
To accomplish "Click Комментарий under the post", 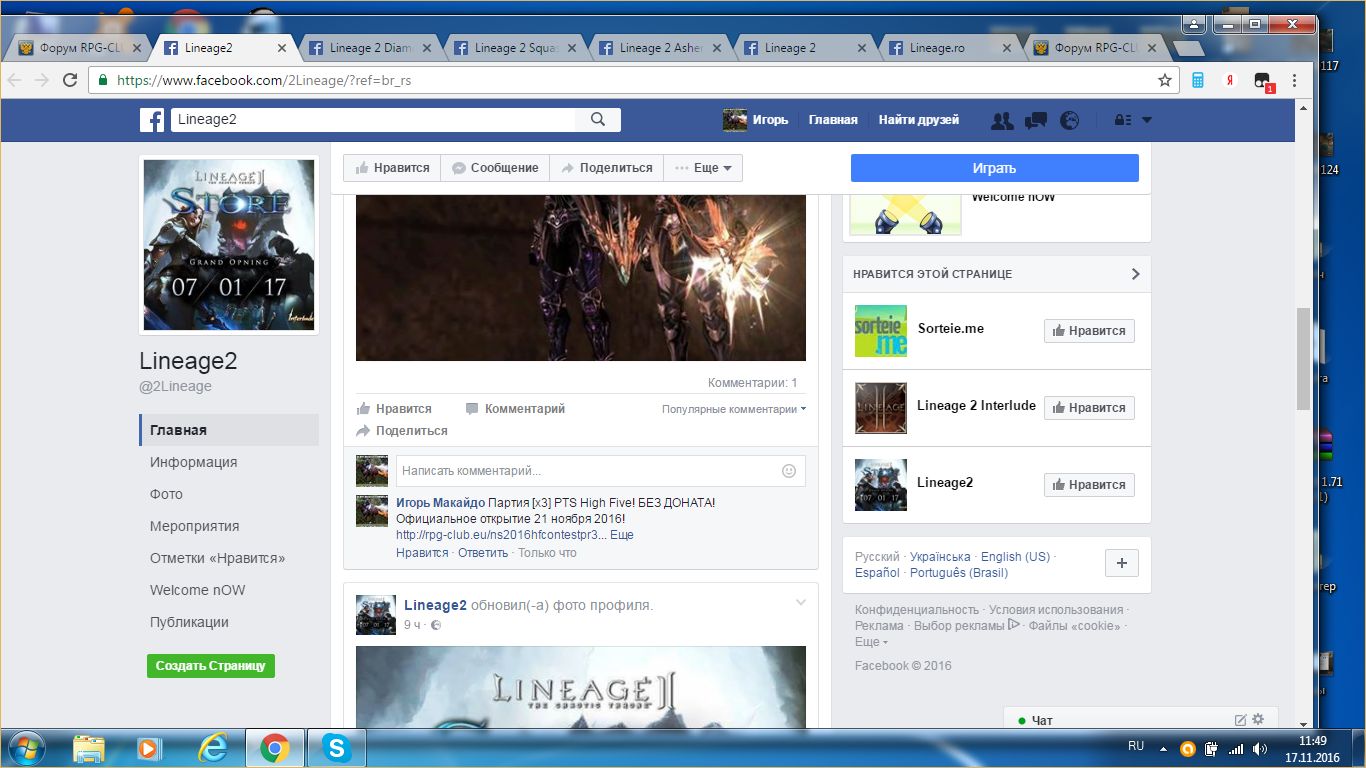I will tap(515, 409).
